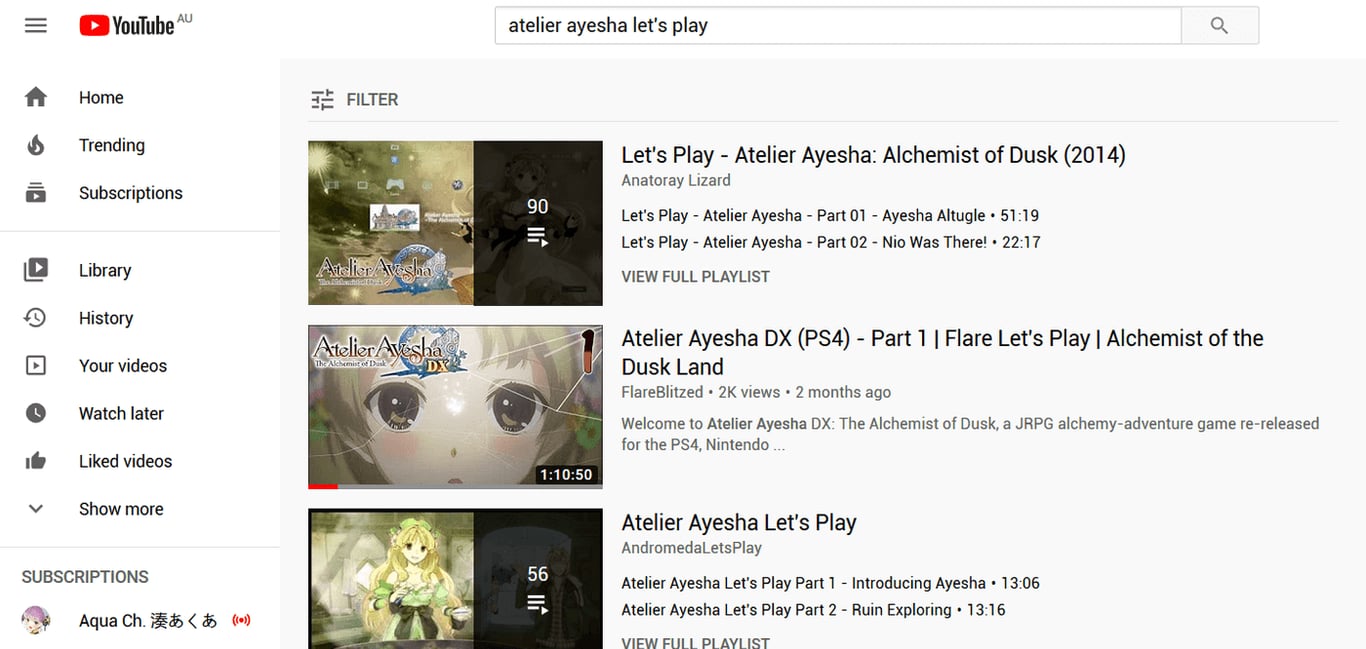Visit AndromedaLetsPlay channel
Screen dimensions: 1366x649
691,548
